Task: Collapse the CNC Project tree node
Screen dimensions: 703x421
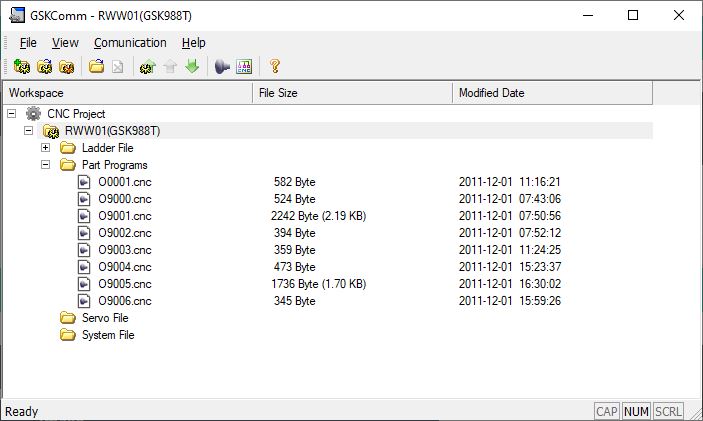Action: pos(12,114)
